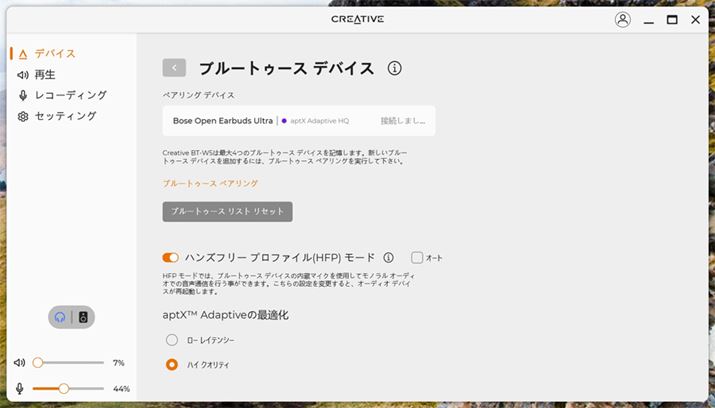
Task: Select the ハイ クオリティ radio option
Action: 172,364
